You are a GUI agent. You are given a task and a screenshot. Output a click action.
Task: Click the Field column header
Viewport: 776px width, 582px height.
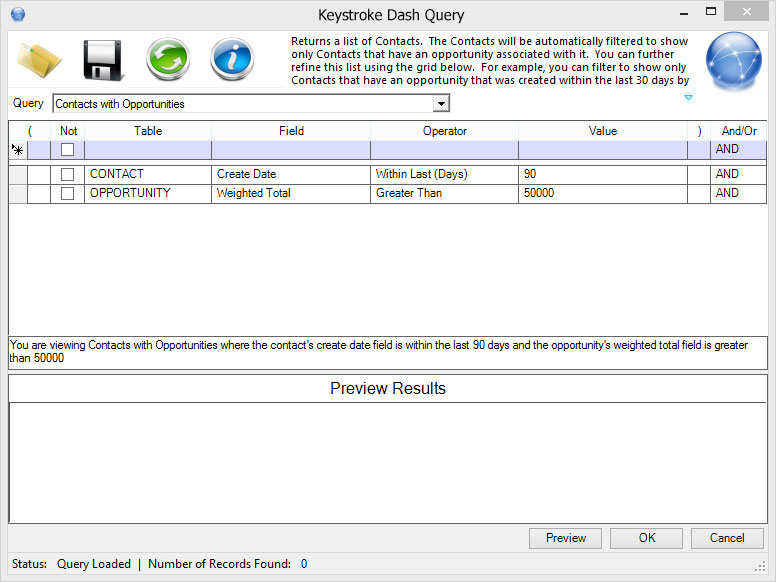[x=291, y=131]
